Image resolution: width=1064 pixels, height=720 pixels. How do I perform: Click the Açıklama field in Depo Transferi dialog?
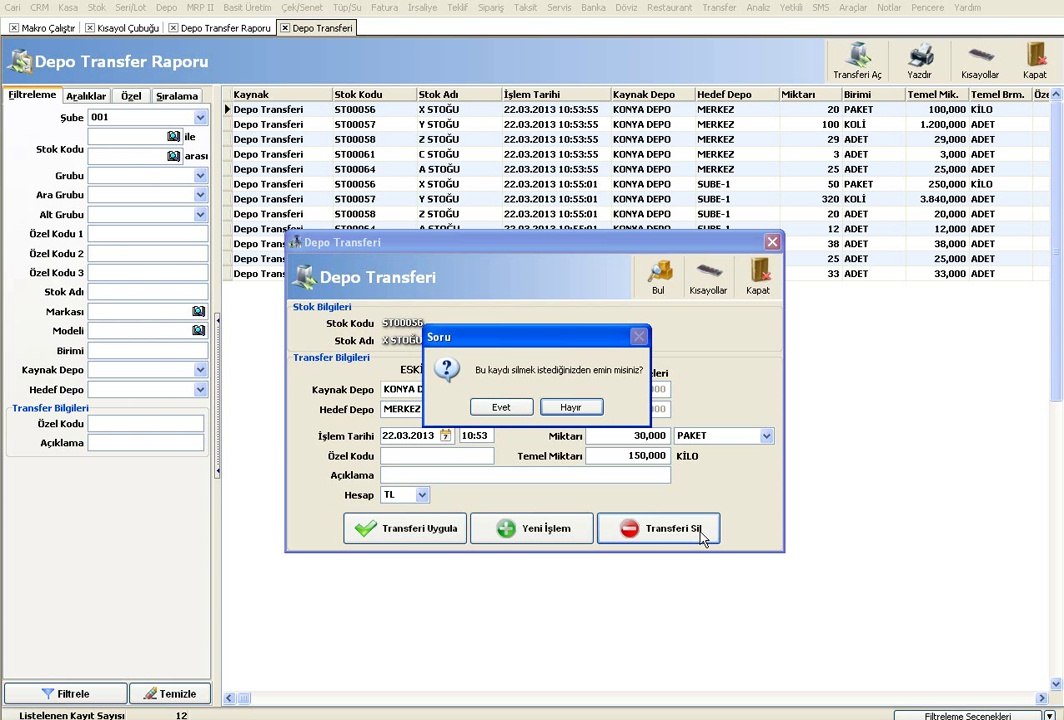pos(525,475)
